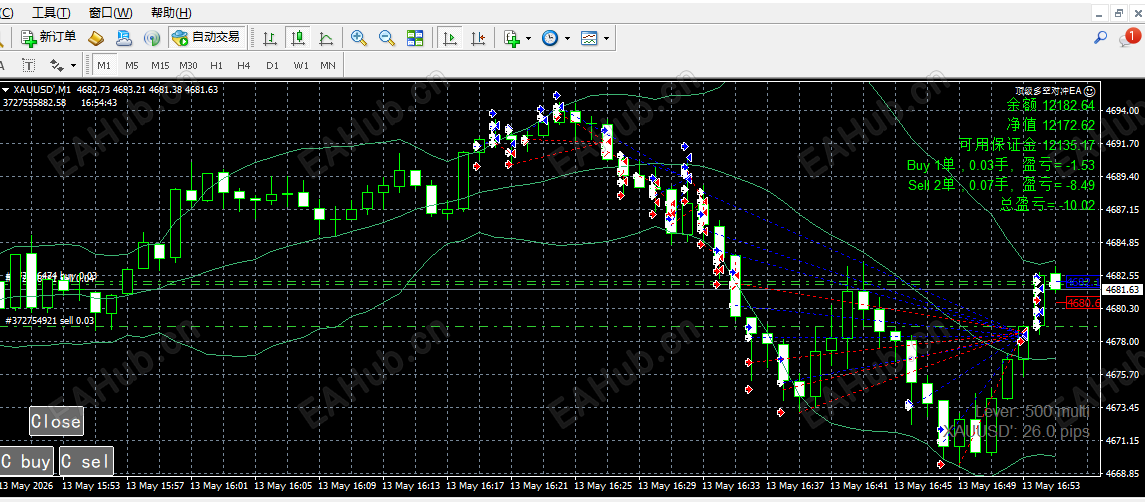This screenshot has width=1145, height=502.
Task: Click the chart templates icon
Action: click(x=589, y=38)
